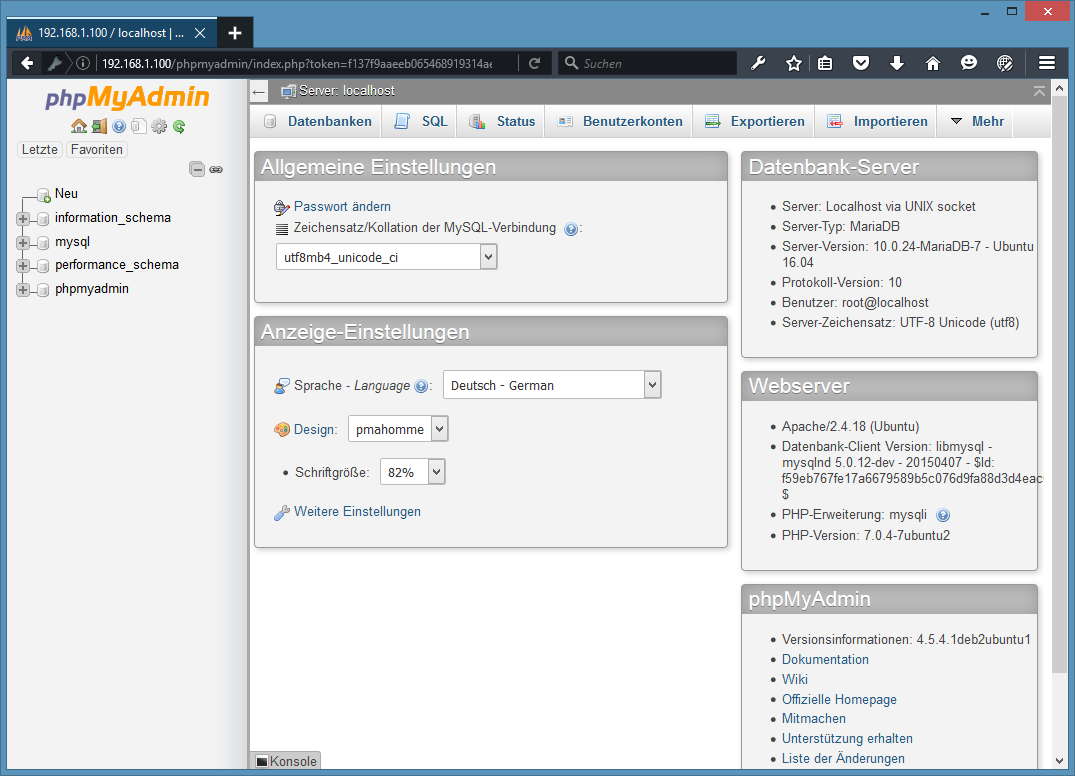Expand the mysql database node
The height and width of the screenshot is (776, 1075).
(23, 243)
